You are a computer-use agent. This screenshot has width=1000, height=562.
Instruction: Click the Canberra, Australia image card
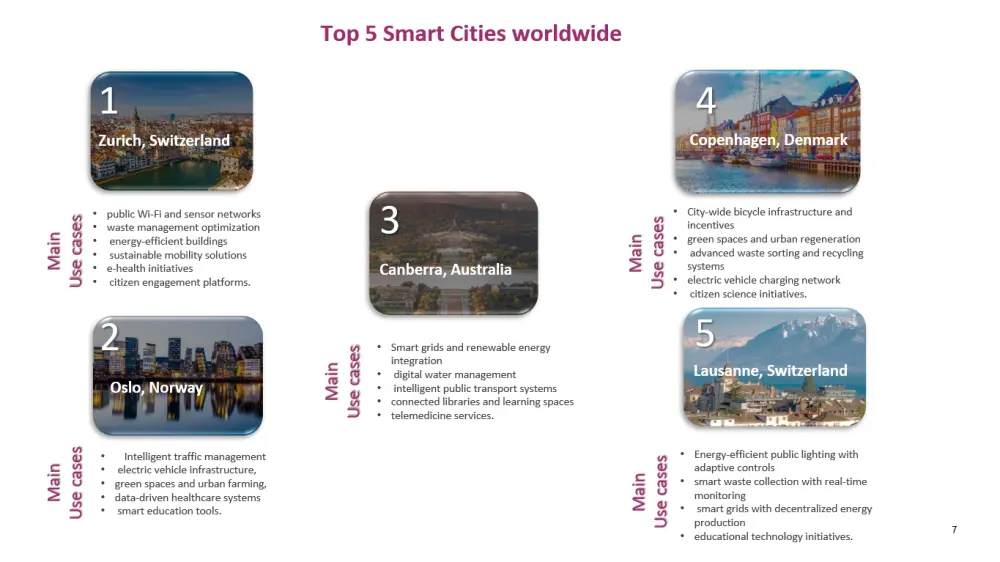tap(453, 253)
